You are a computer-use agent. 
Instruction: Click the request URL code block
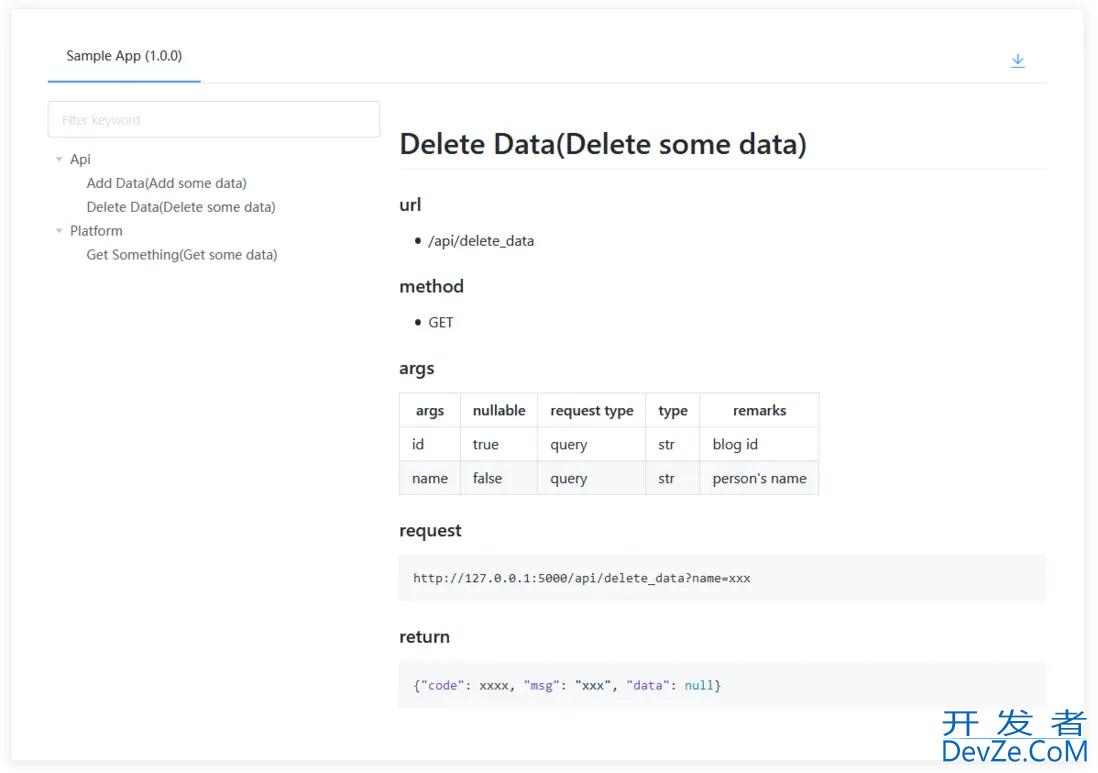click(x=722, y=578)
